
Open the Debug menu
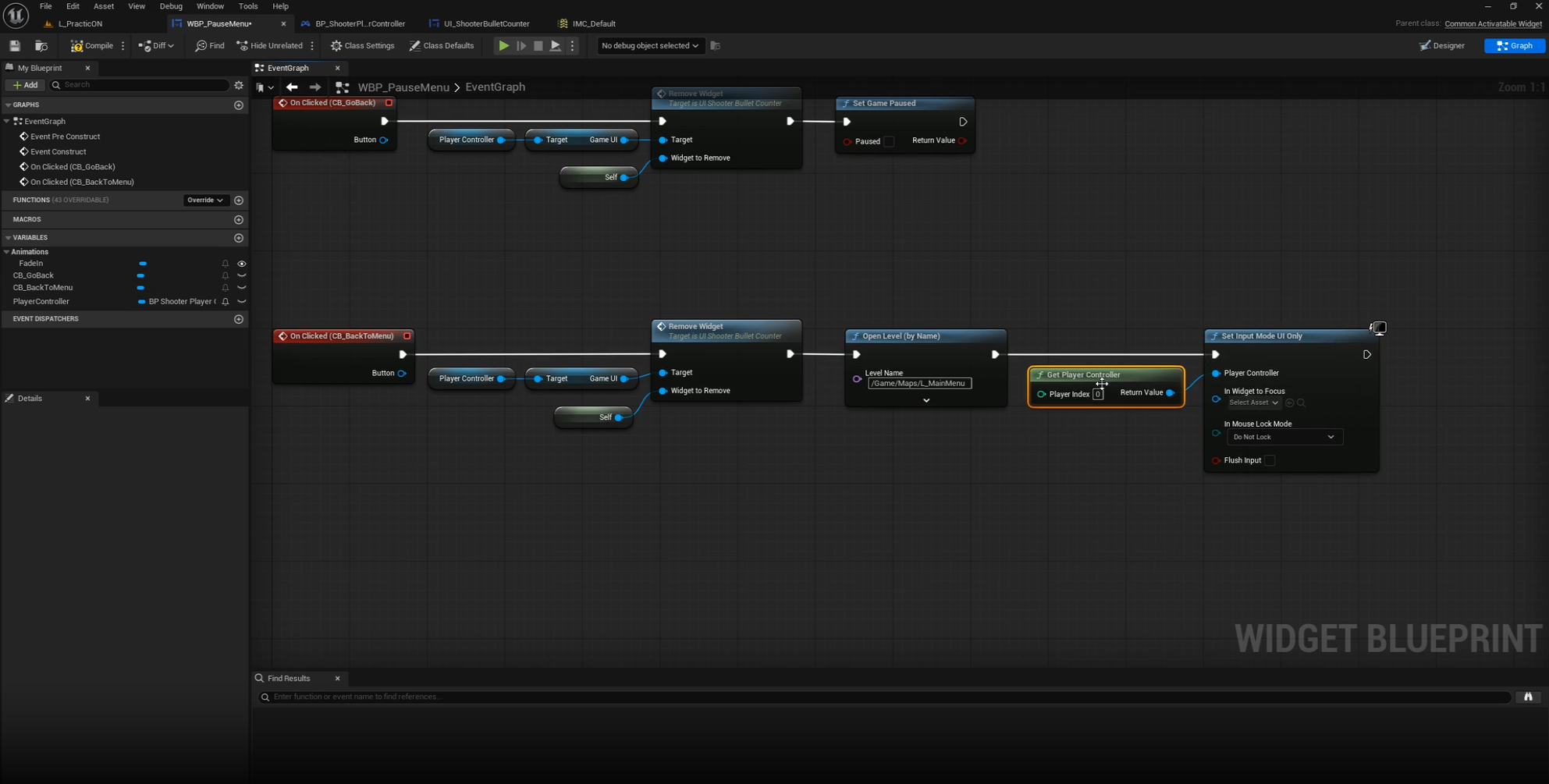coord(170,6)
